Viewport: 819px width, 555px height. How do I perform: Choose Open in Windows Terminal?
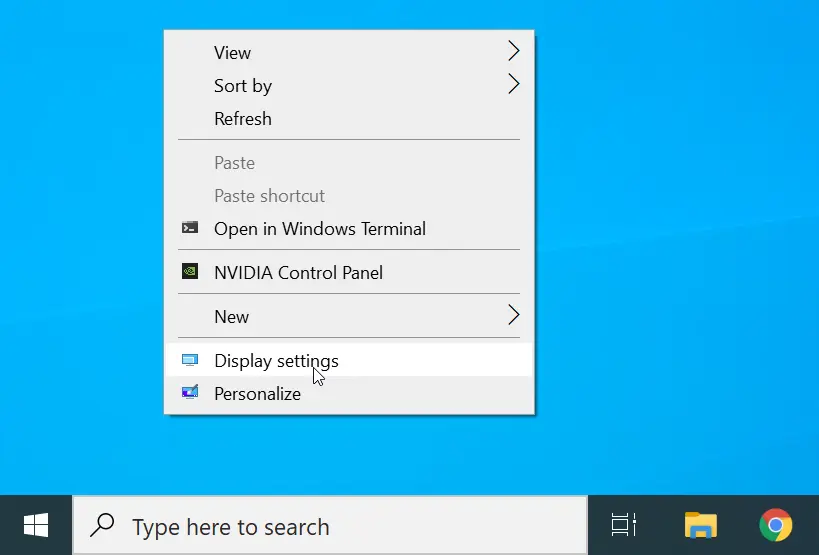320,228
